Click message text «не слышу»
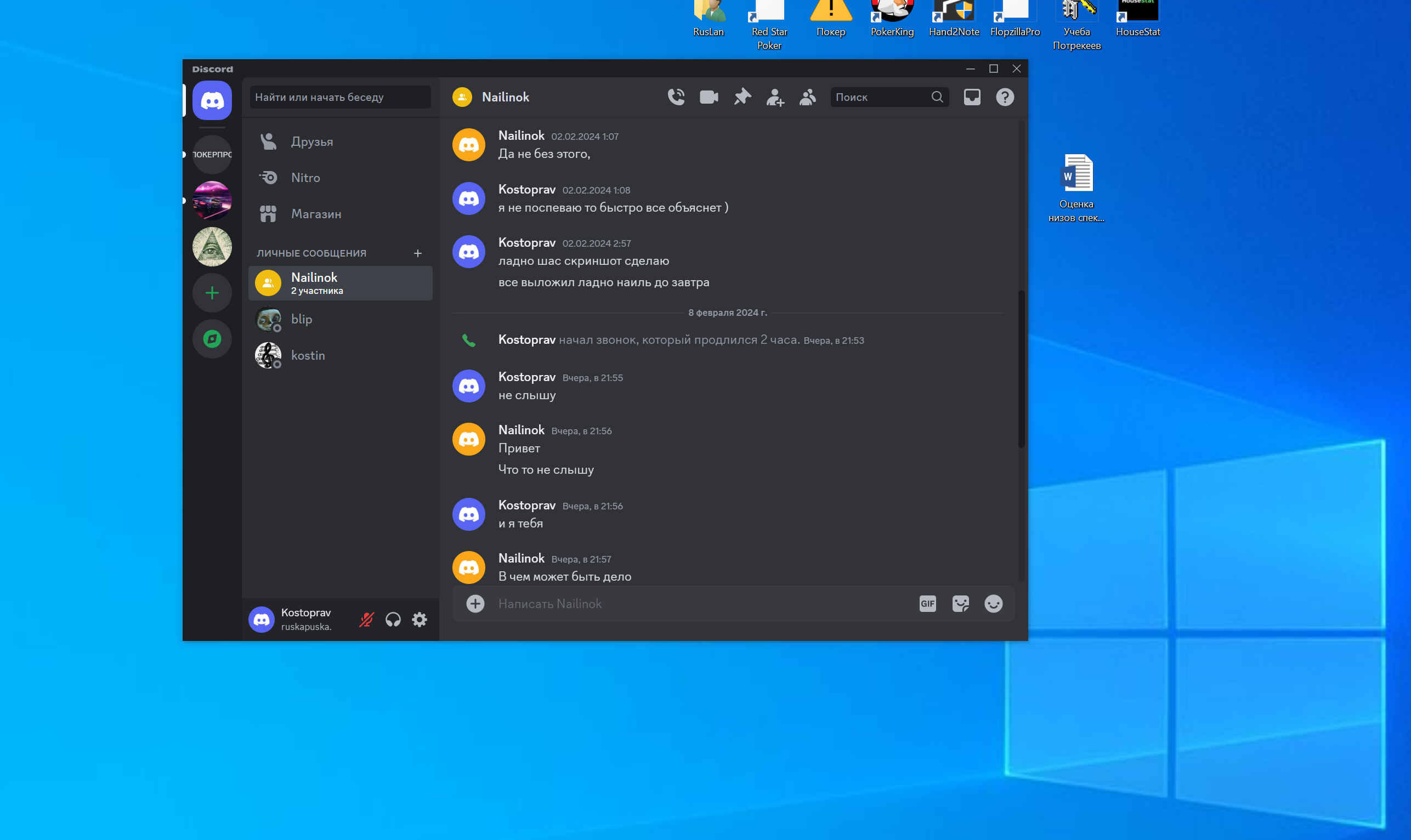 pos(527,395)
